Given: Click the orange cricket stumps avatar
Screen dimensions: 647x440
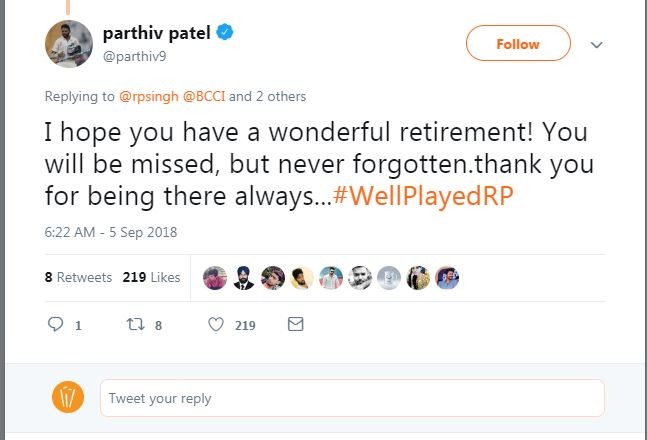Looking at the screenshot, I should [x=68, y=397].
